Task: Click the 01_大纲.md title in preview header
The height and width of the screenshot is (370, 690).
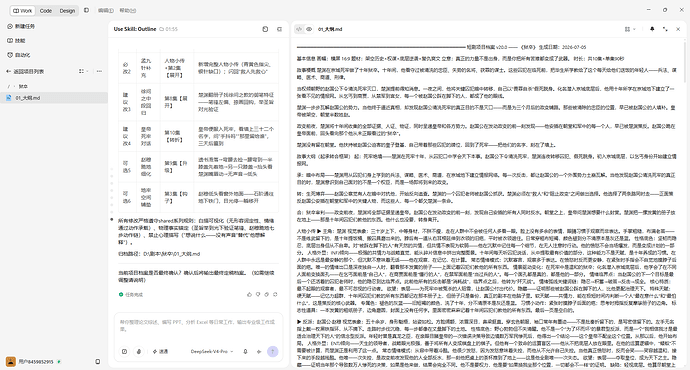Action: [330, 29]
